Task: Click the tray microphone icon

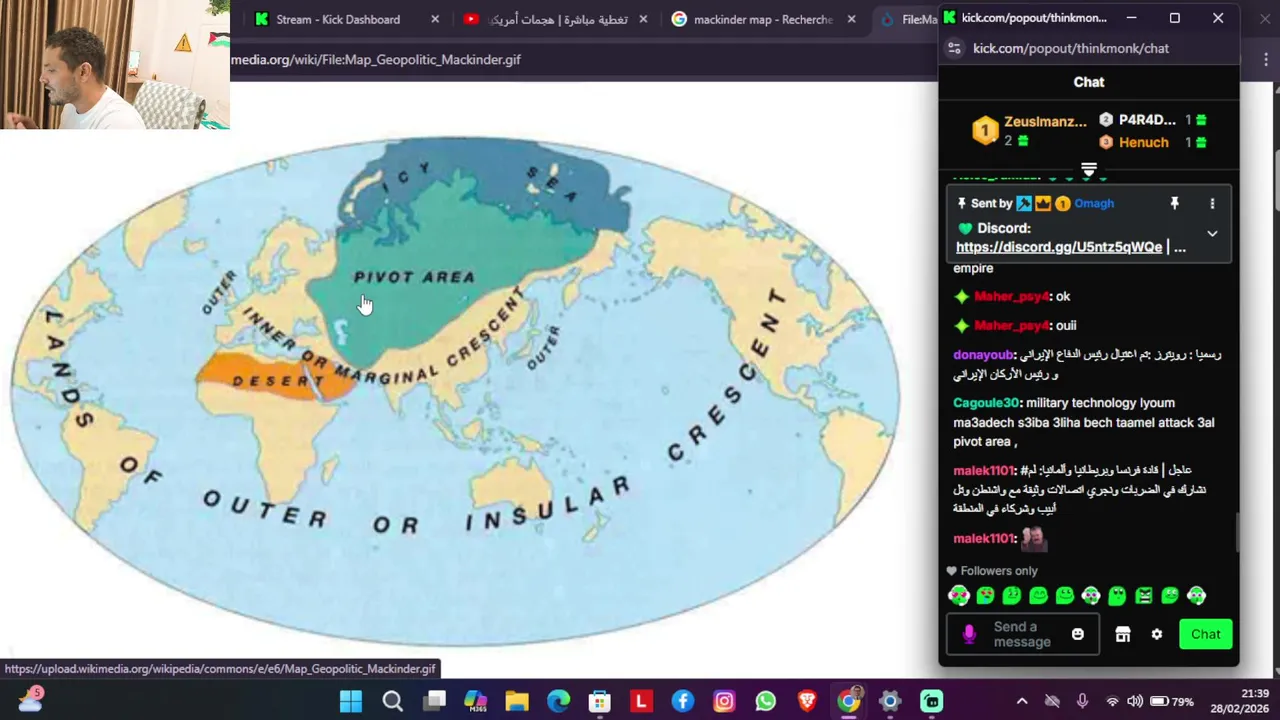Action: [1081, 701]
